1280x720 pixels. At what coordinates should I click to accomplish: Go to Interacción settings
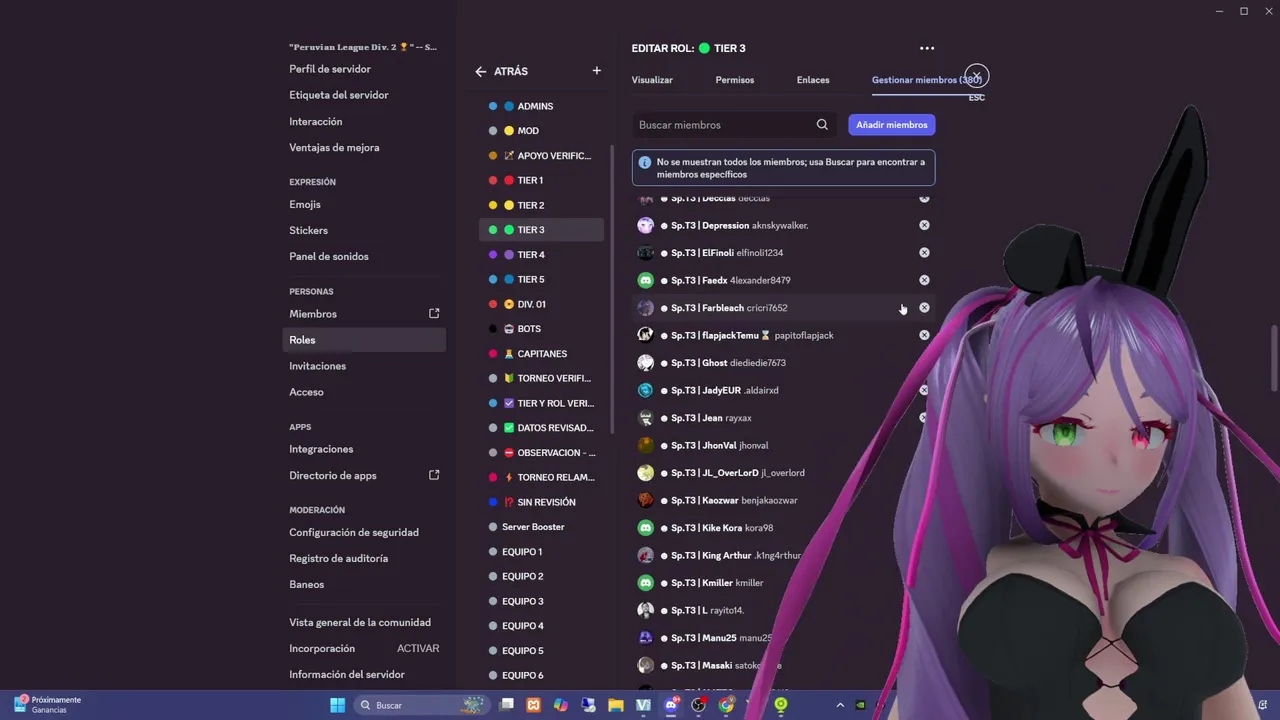pos(364,121)
